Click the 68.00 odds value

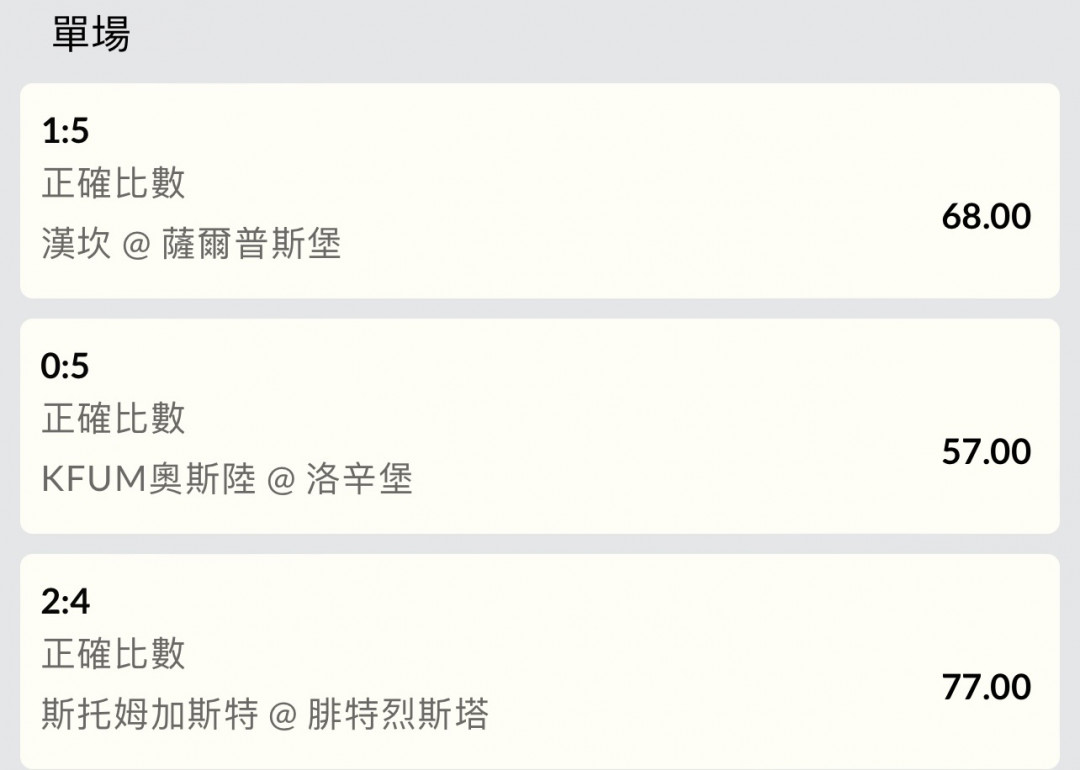click(x=985, y=216)
